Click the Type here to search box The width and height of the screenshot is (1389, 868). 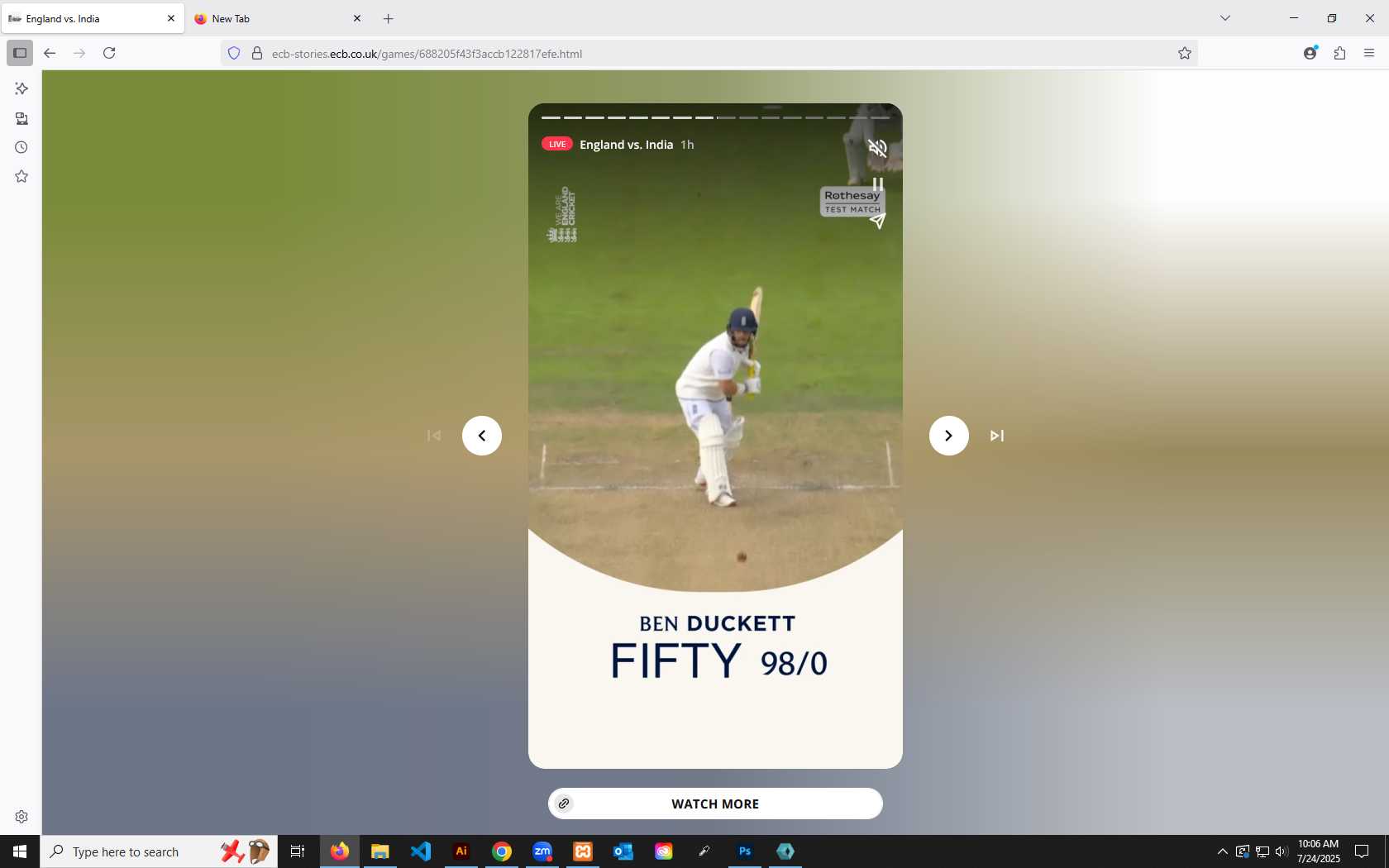159,851
